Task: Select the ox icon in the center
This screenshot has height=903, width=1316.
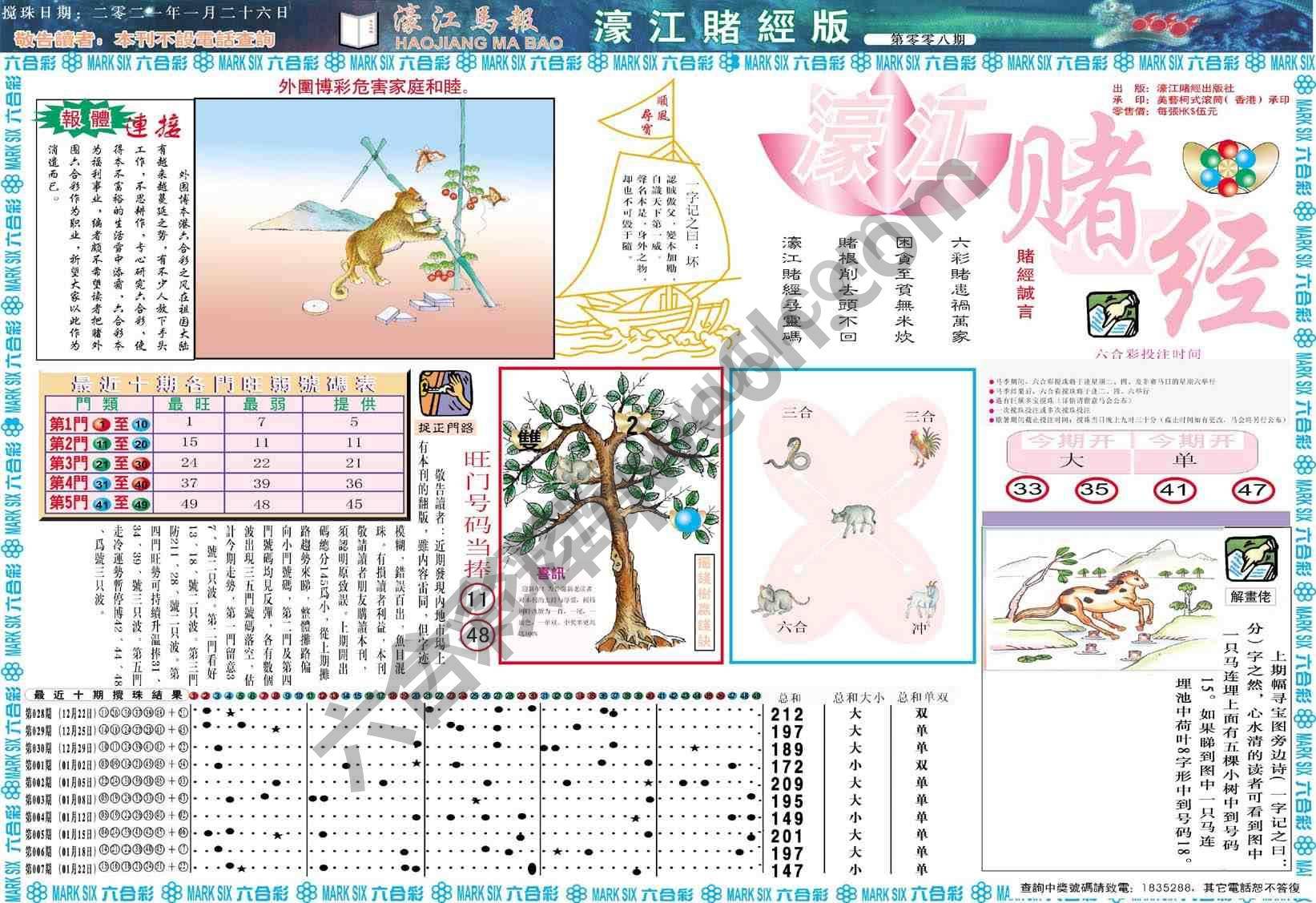Action: coord(855,518)
